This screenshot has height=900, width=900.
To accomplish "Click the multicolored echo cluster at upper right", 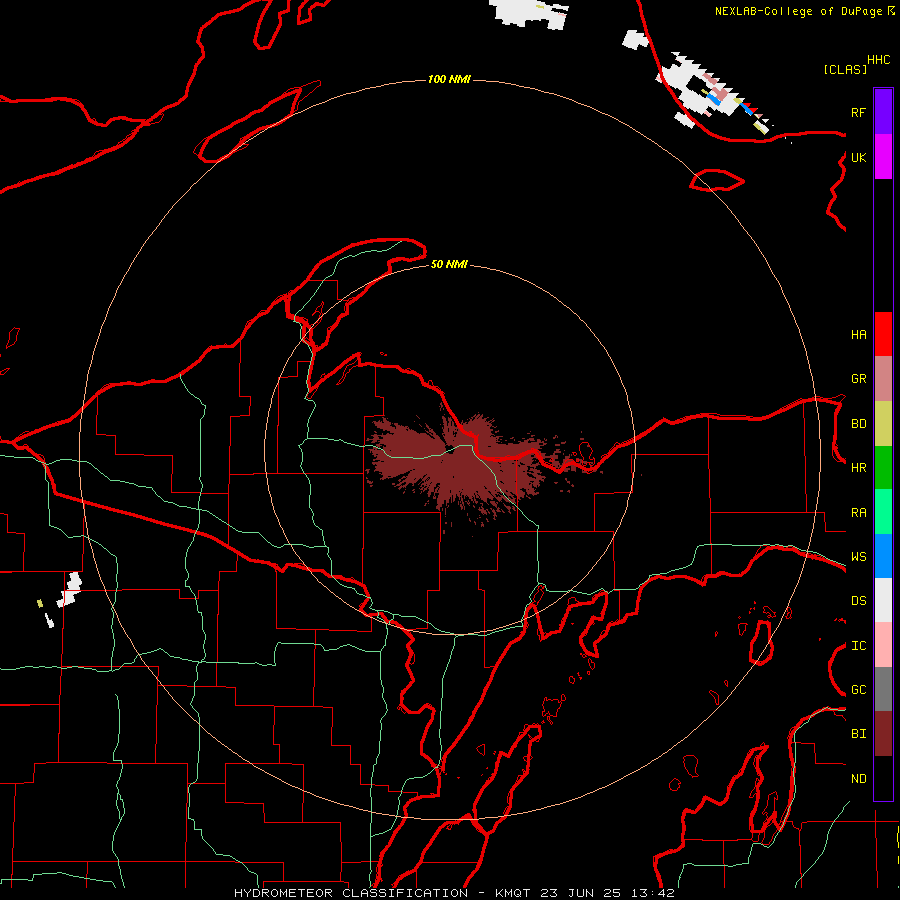I will [x=715, y=95].
